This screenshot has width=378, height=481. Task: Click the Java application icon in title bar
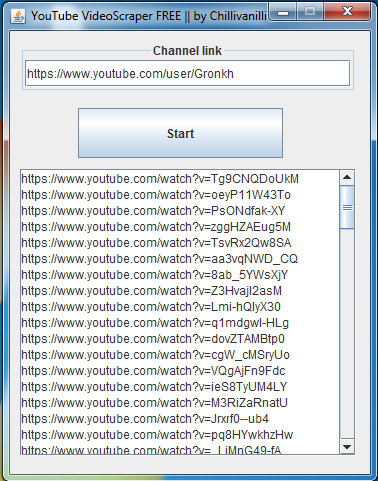(18, 16)
